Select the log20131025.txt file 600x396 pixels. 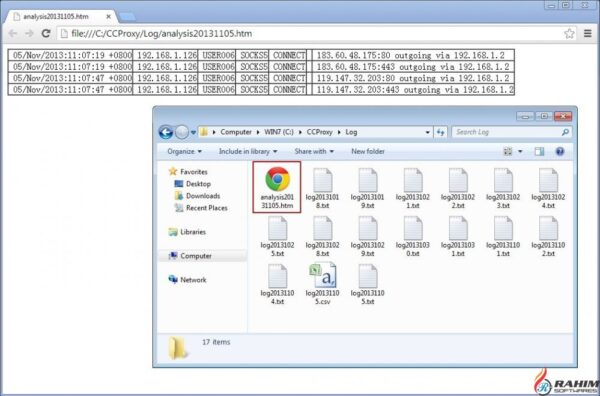(x=277, y=236)
